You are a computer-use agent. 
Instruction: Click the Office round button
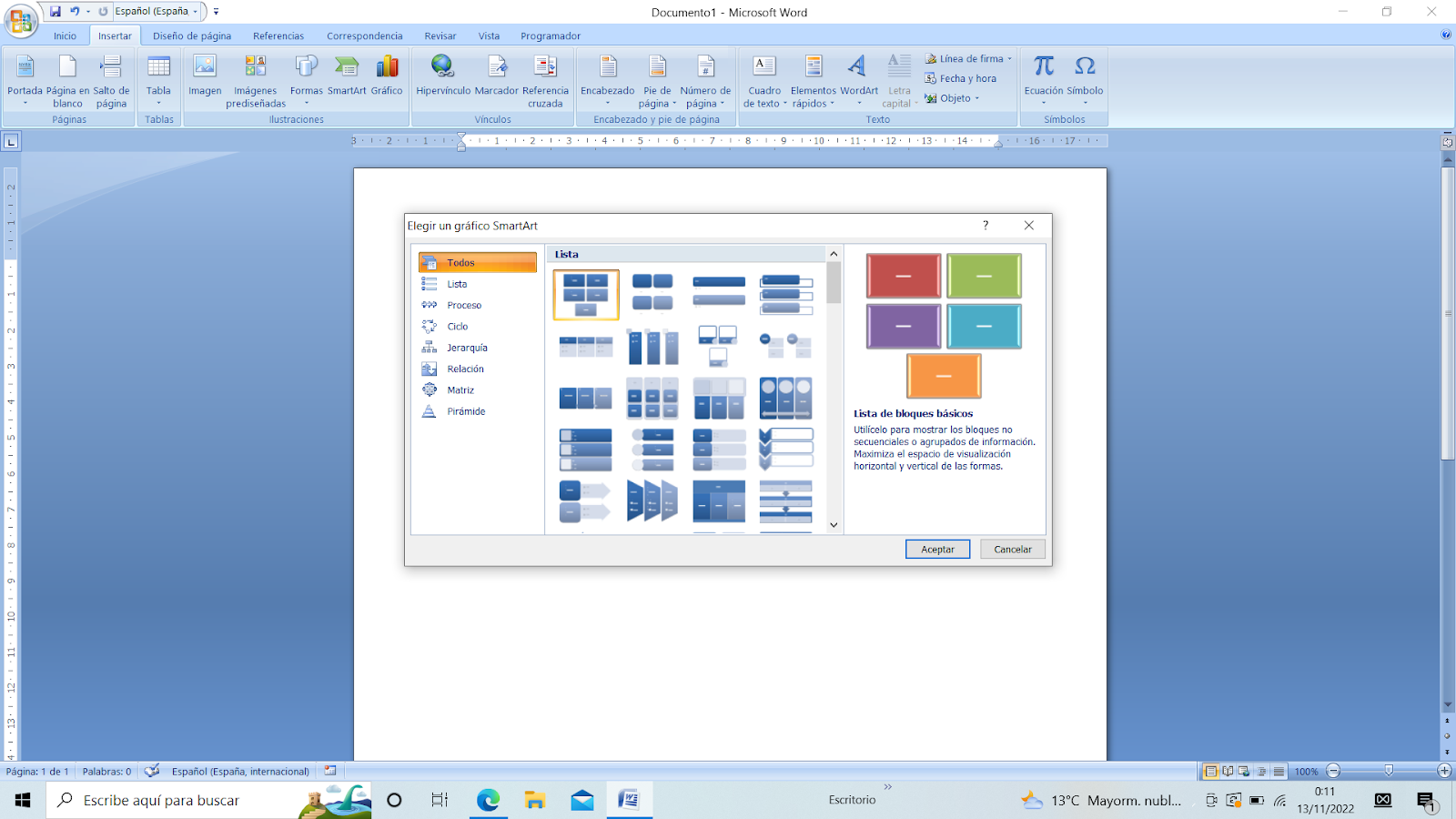(x=20, y=20)
